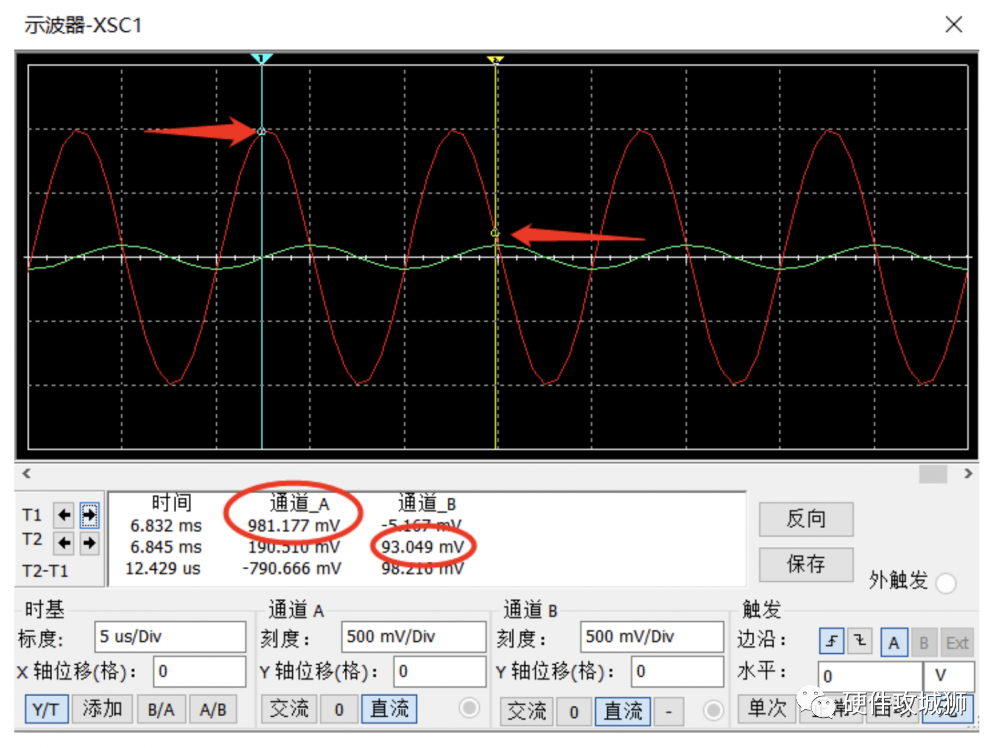Close the 示波器-XSC1 window
Image resolution: width=1000 pixels, height=748 pixels.
pyautogui.click(x=953, y=25)
